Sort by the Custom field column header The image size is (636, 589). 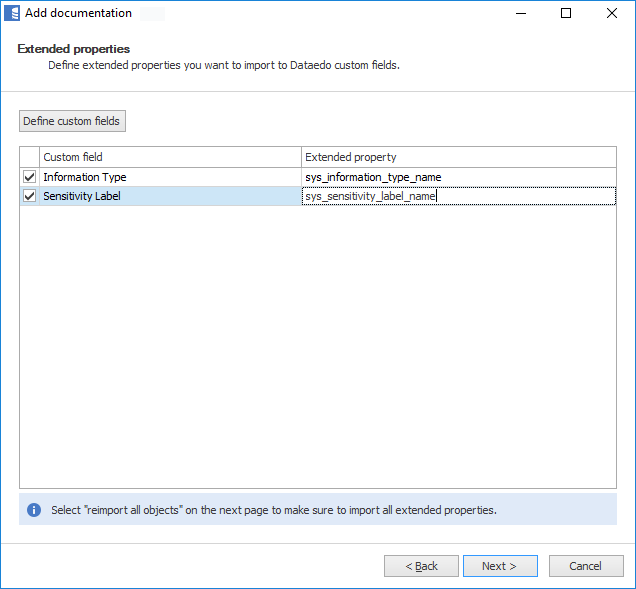(170, 157)
